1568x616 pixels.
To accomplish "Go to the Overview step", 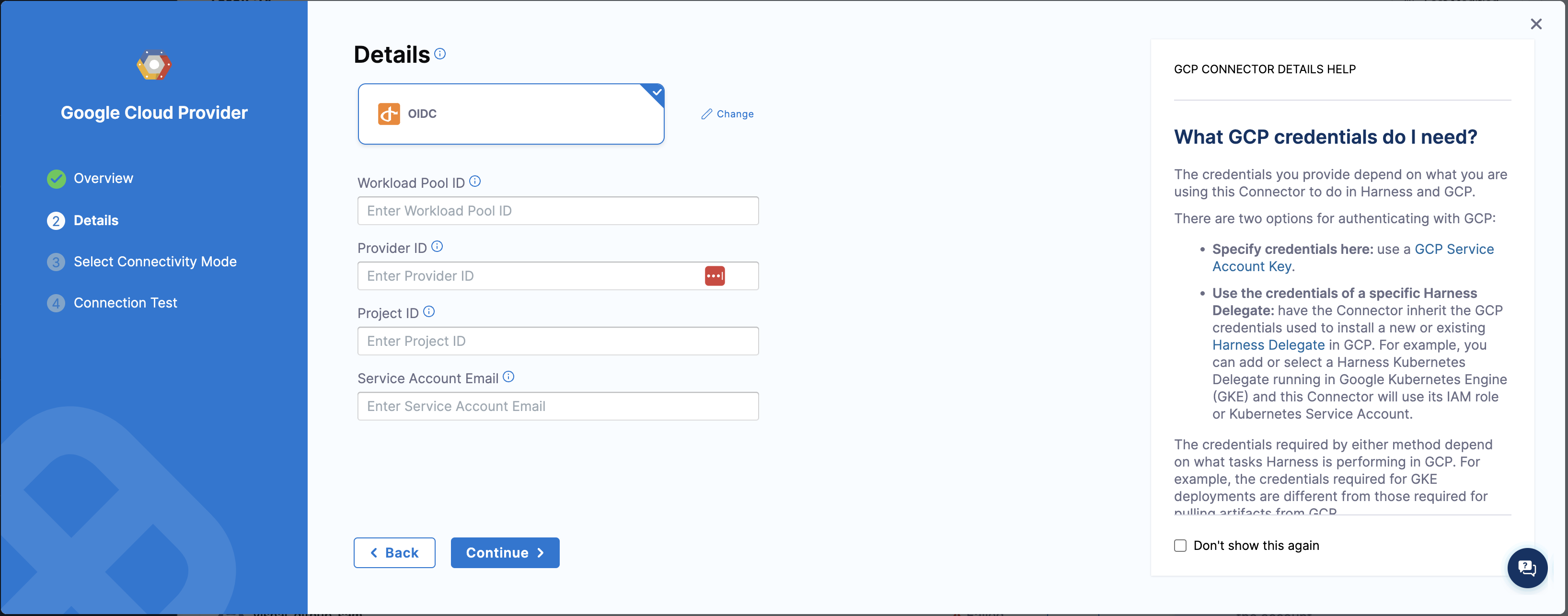I will tap(103, 178).
